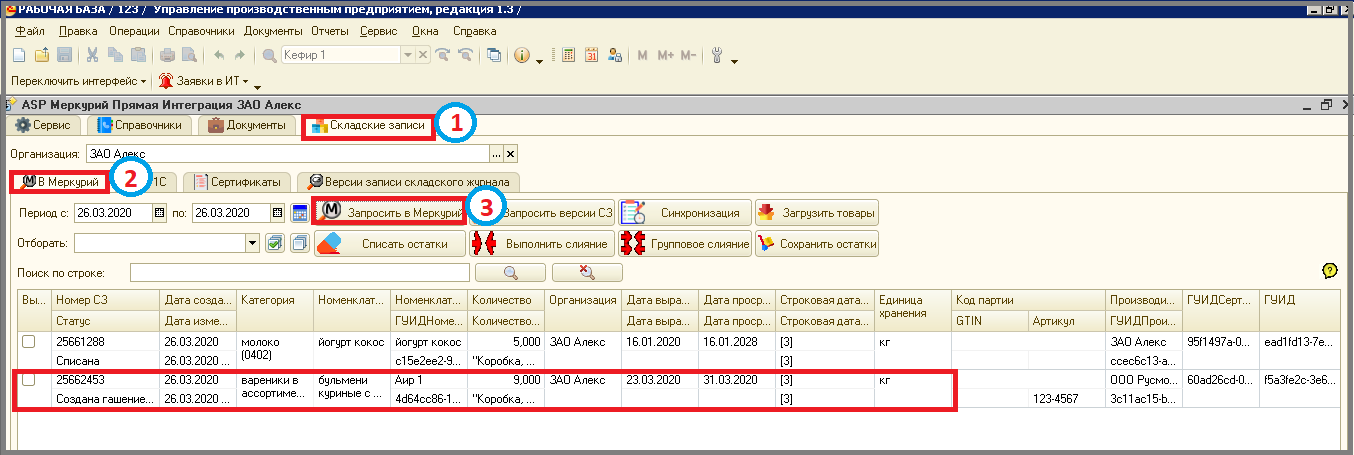This screenshot has height=455, width=1354.
Task: Click the Find previous icon in toolbar
Action: click(465, 56)
